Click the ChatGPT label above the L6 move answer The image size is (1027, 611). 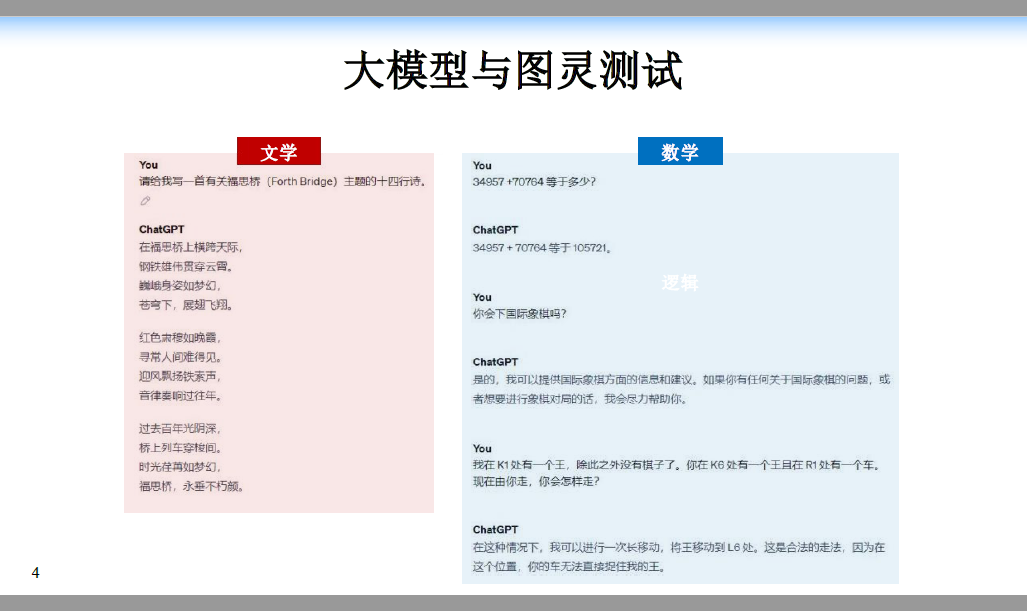495,530
